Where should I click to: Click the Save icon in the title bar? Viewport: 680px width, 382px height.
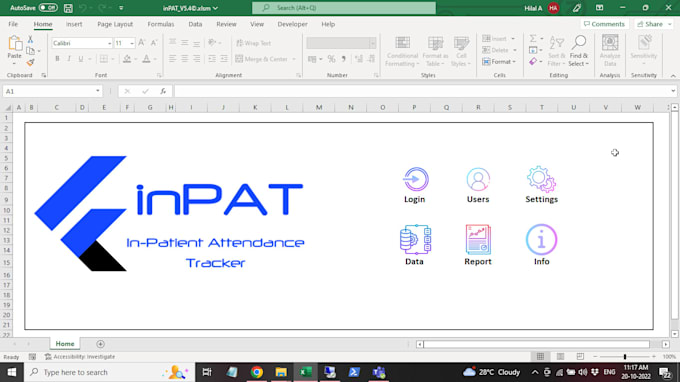coord(68,8)
